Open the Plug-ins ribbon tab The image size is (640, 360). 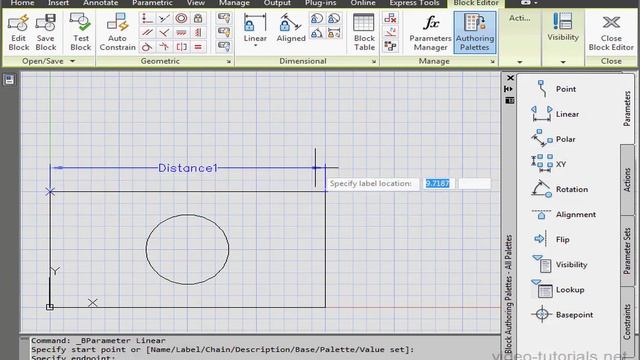coord(320,3)
